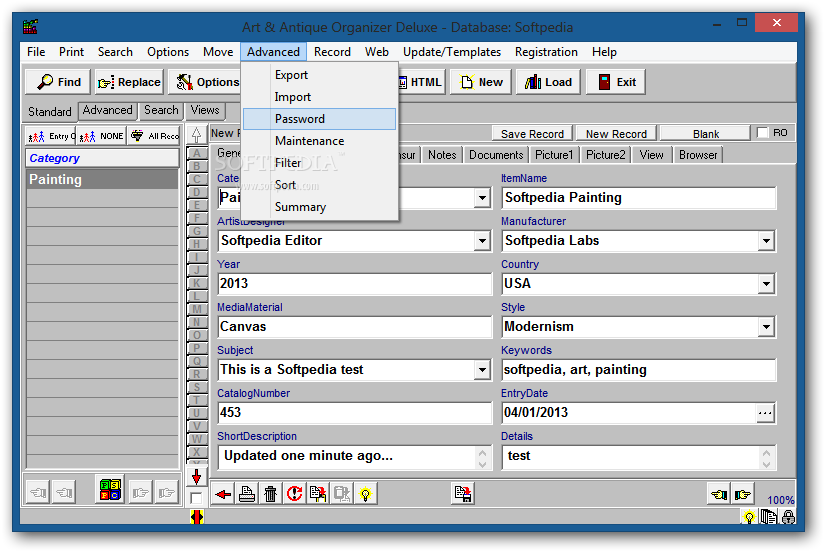Toggle the RO read-only checkbox
Image resolution: width=825 pixels, height=552 pixels.
762,133
